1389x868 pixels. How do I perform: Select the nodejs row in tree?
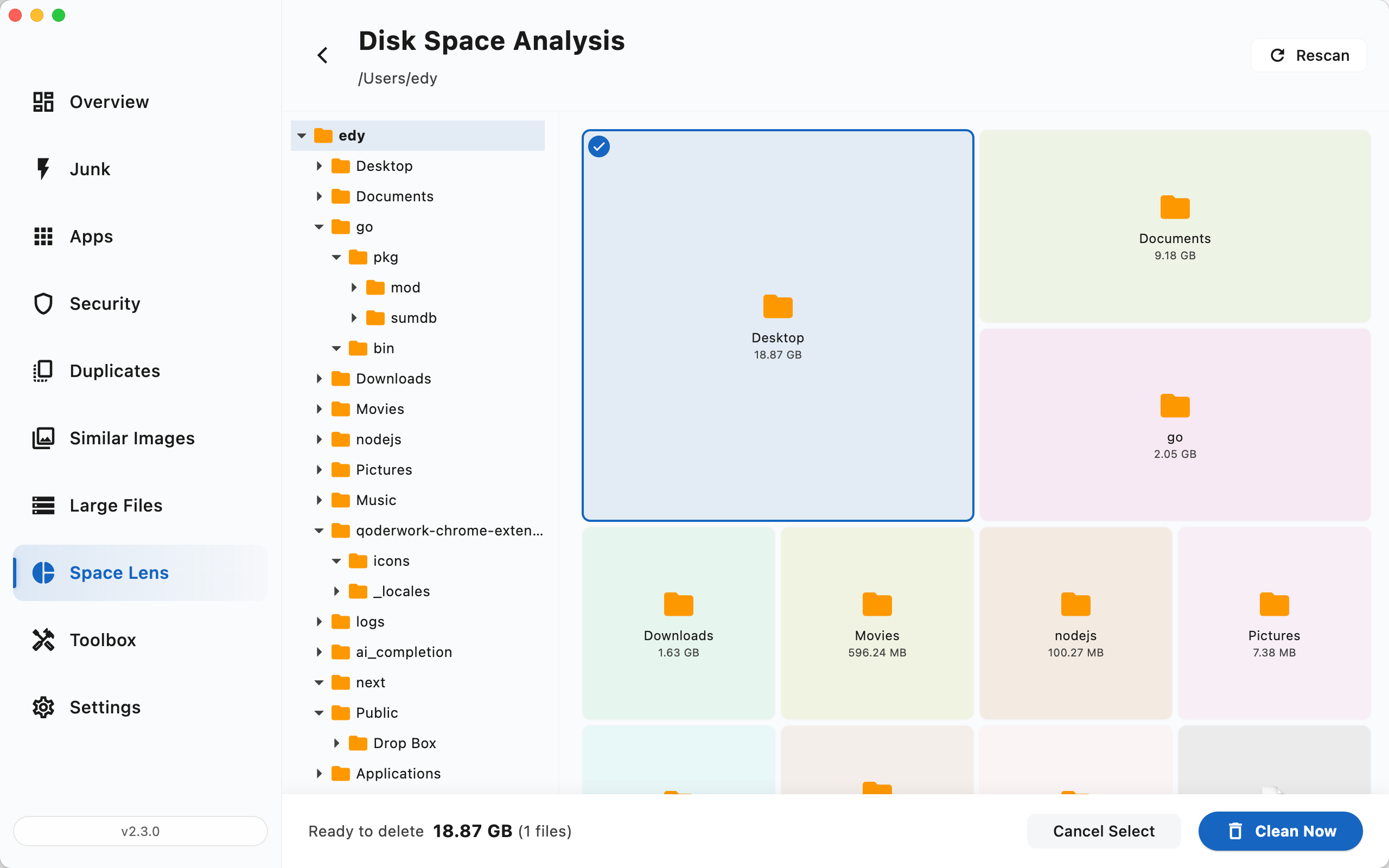[418, 439]
